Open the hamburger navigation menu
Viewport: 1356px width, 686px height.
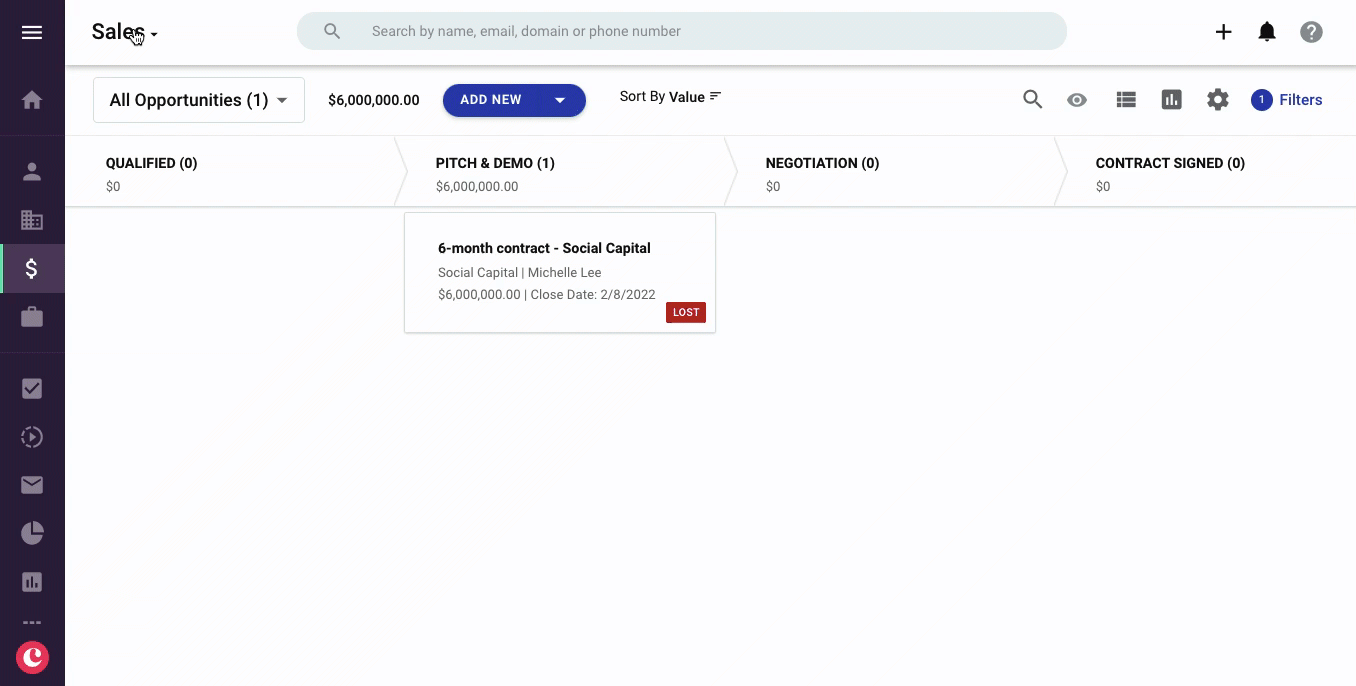(x=32, y=32)
